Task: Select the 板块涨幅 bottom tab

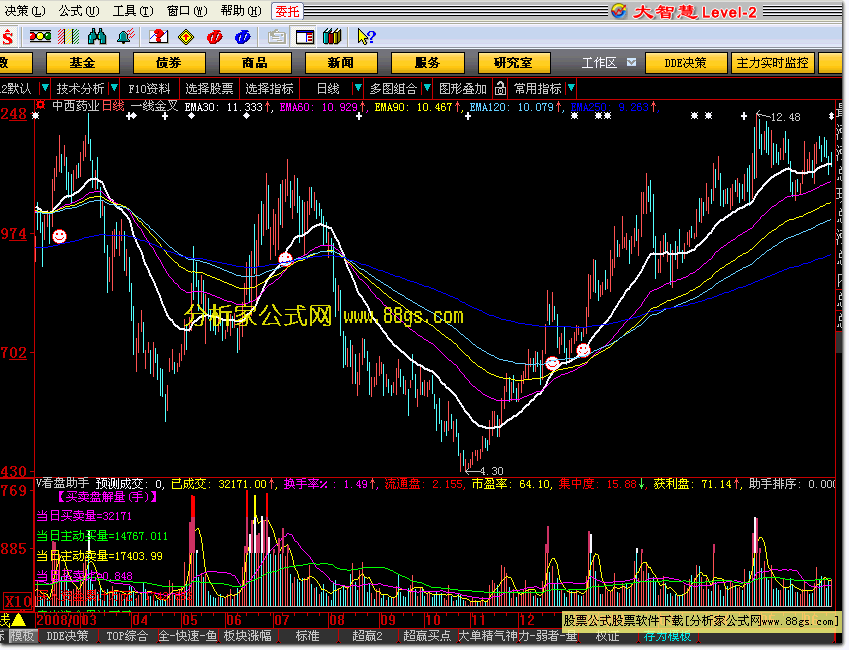Action: [247, 636]
